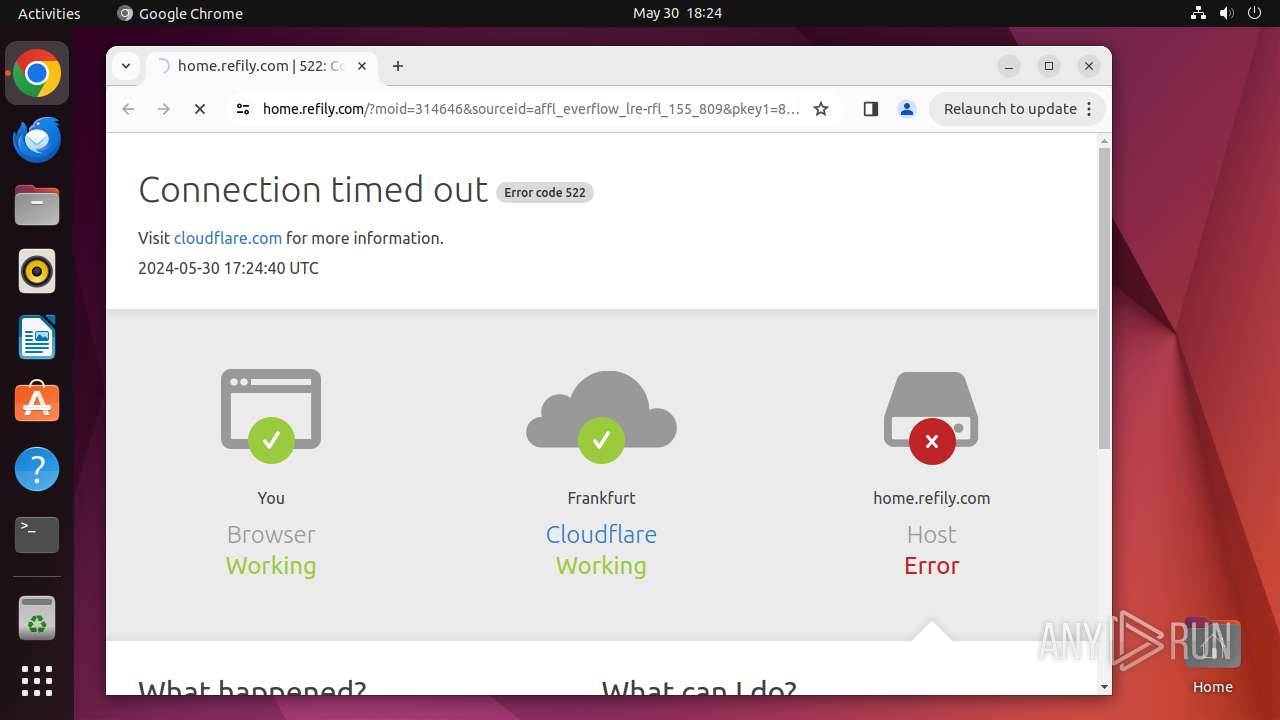Click the timestamp 2024-05-30 17:24:40 UTC

[x=228, y=268]
